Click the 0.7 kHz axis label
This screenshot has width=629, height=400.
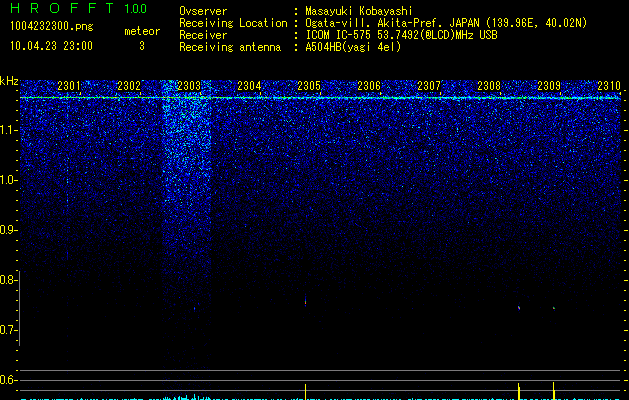(9, 330)
